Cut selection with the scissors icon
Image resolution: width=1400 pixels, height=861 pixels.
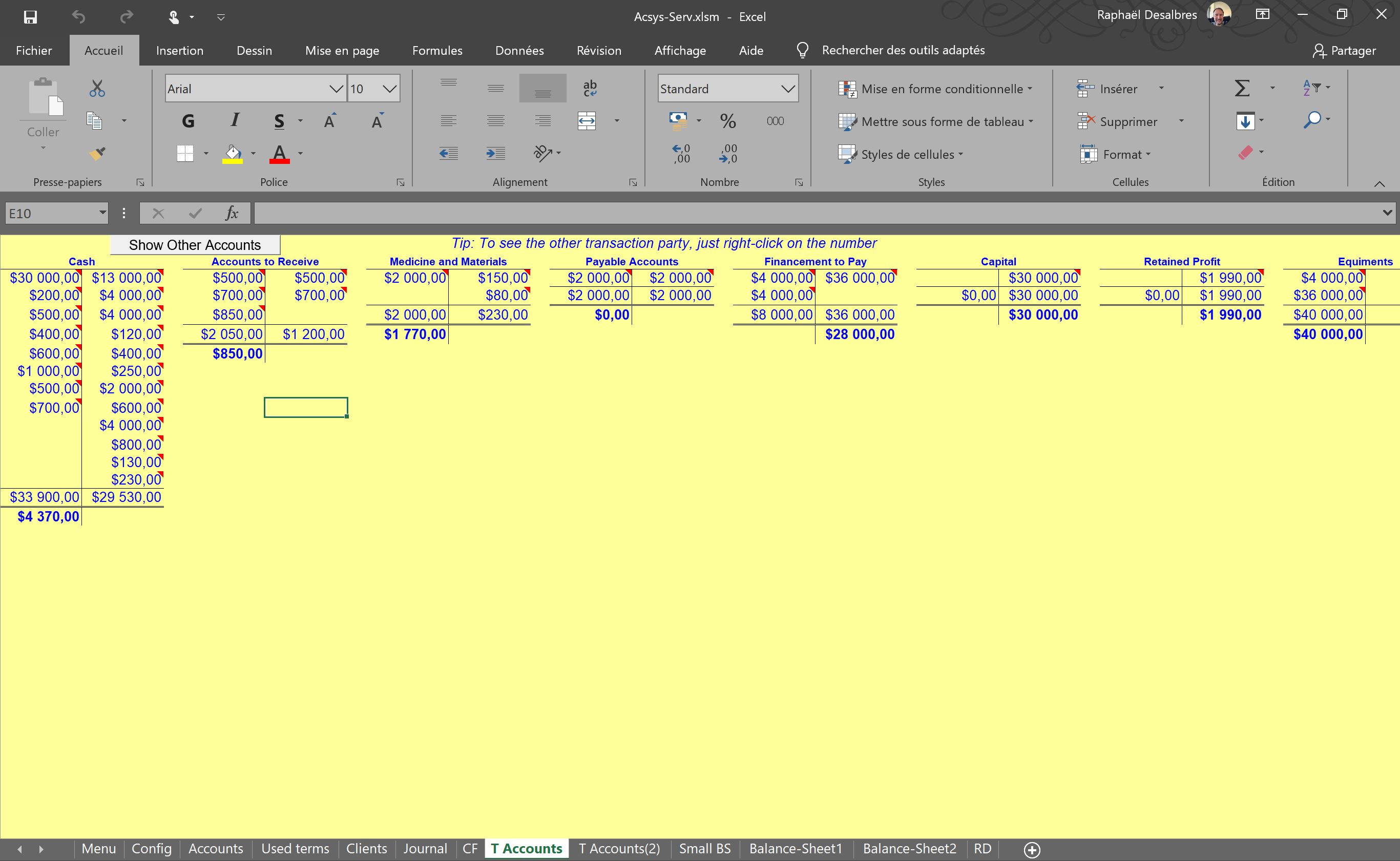pos(97,88)
